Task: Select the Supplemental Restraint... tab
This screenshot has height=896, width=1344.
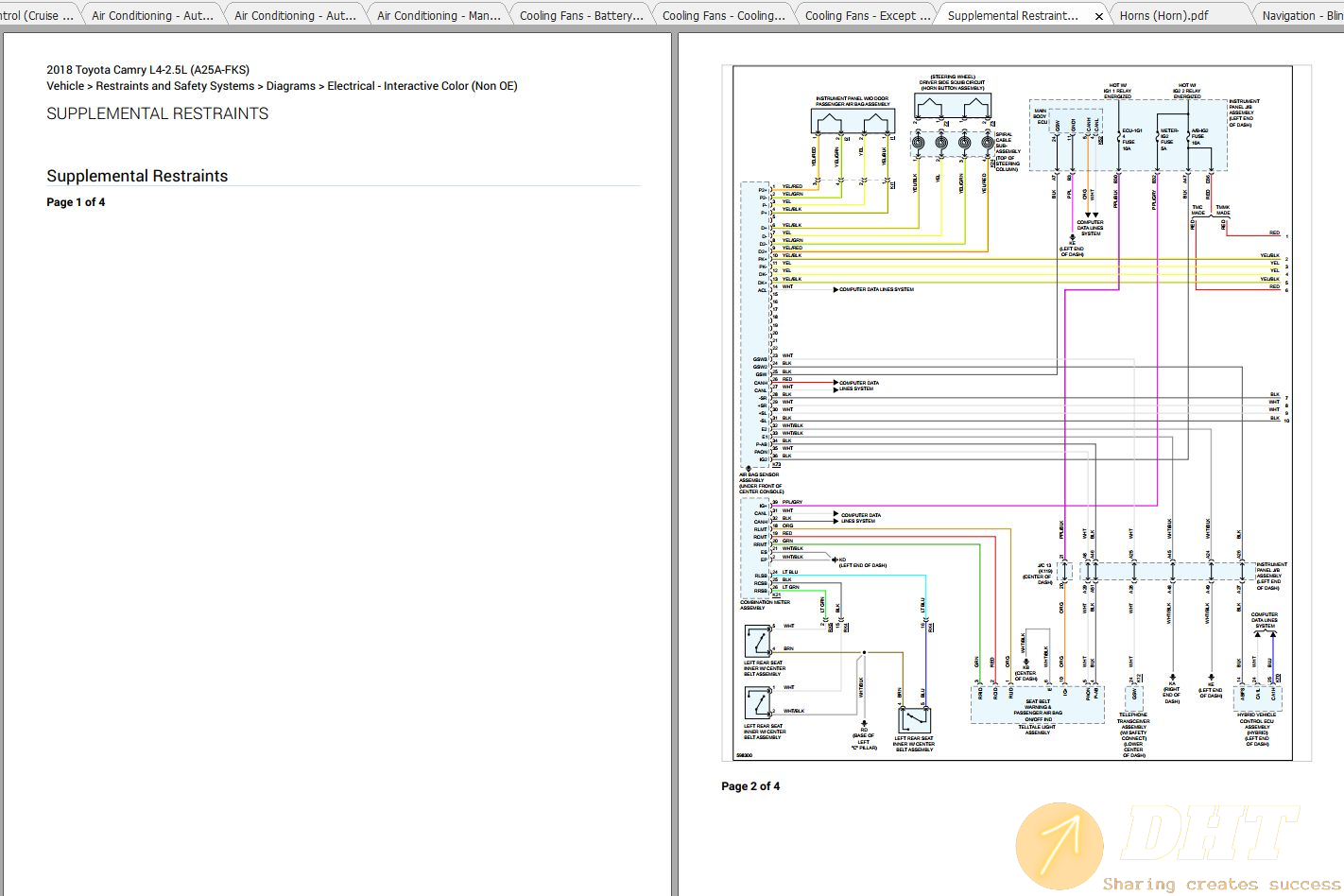Action: point(1012,15)
